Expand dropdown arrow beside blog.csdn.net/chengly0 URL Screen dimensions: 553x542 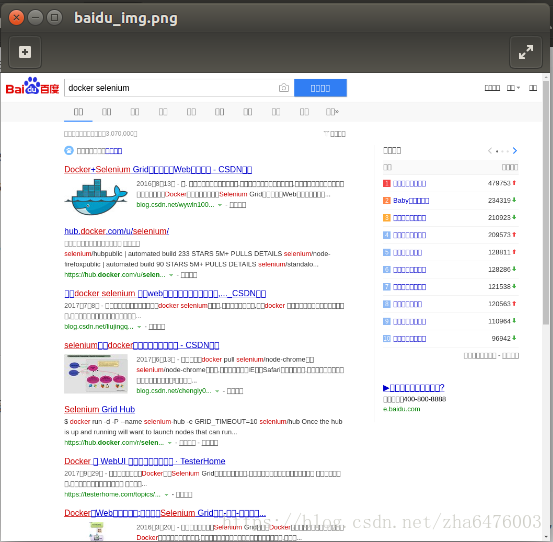tap(217, 391)
